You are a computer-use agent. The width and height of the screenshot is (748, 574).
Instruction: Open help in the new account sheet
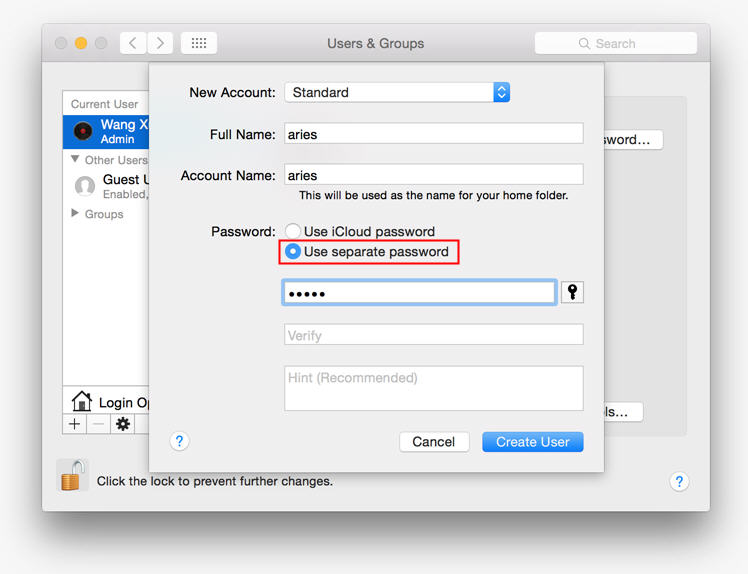point(179,441)
